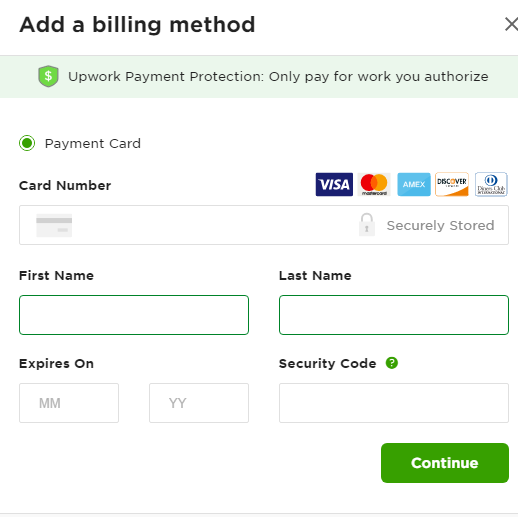Click the grey credit card placeholder icon

[x=54, y=225]
